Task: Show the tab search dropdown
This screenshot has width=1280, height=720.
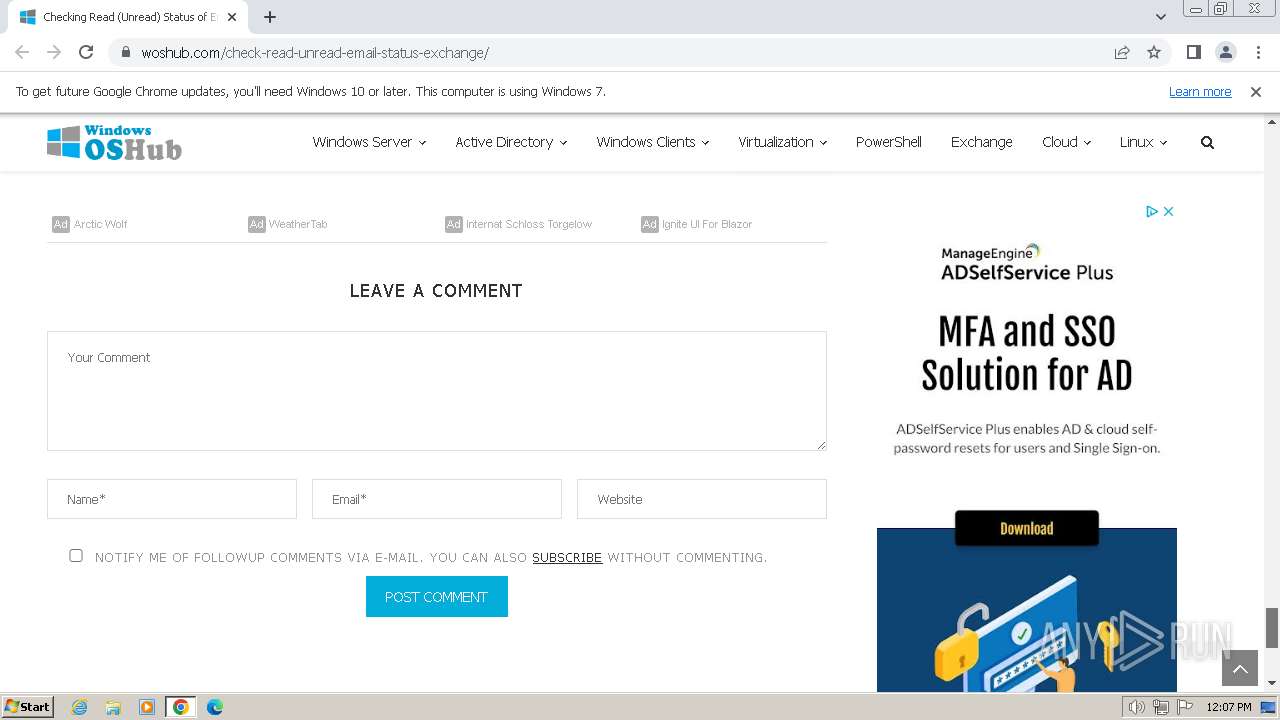Action: pyautogui.click(x=1160, y=17)
